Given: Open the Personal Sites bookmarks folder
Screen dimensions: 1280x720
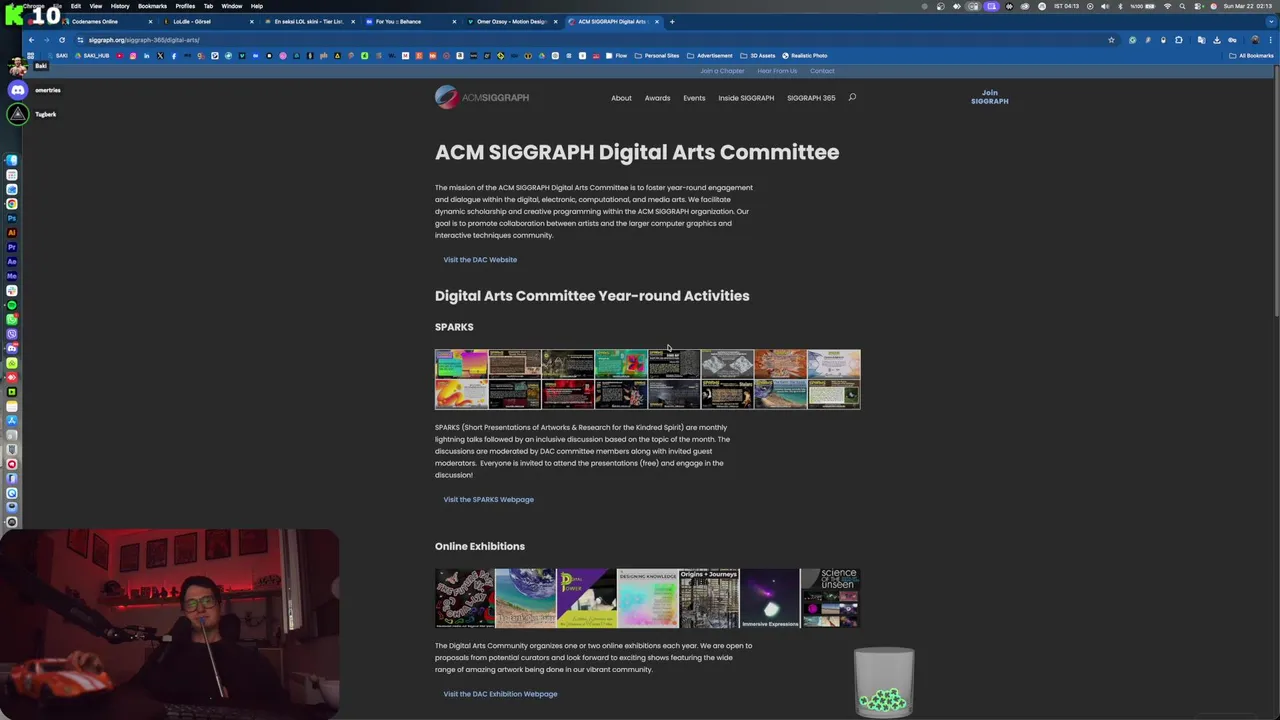Looking at the screenshot, I should 657,55.
